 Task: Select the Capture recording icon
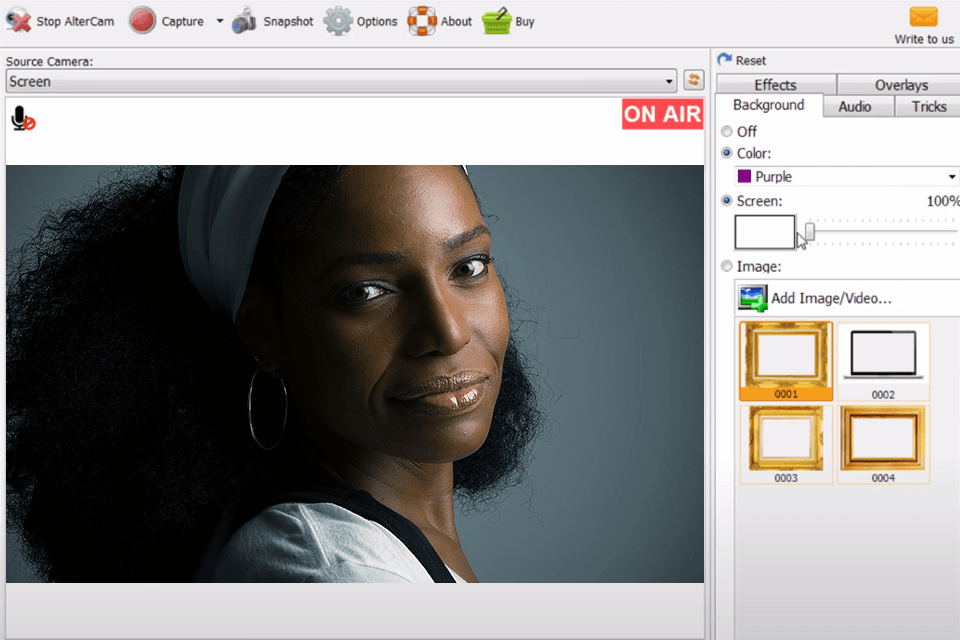coord(142,20)
